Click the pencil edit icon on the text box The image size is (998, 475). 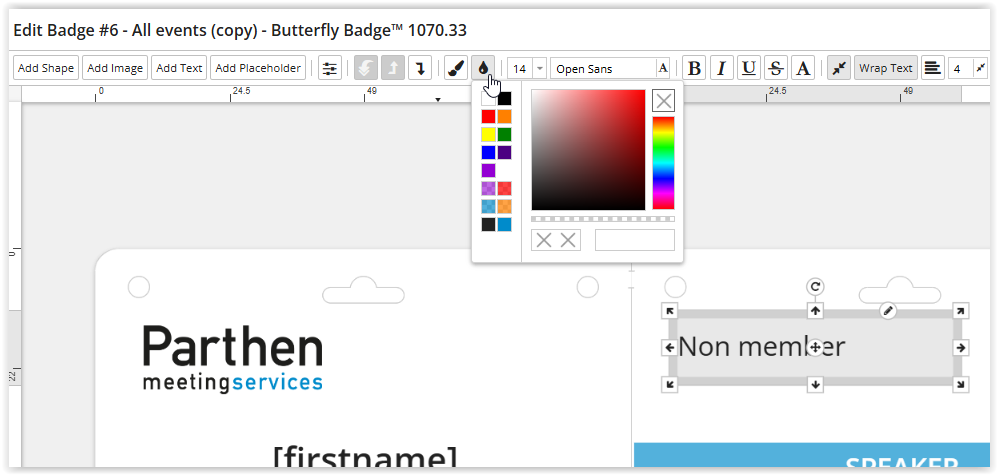click(888, 311)
